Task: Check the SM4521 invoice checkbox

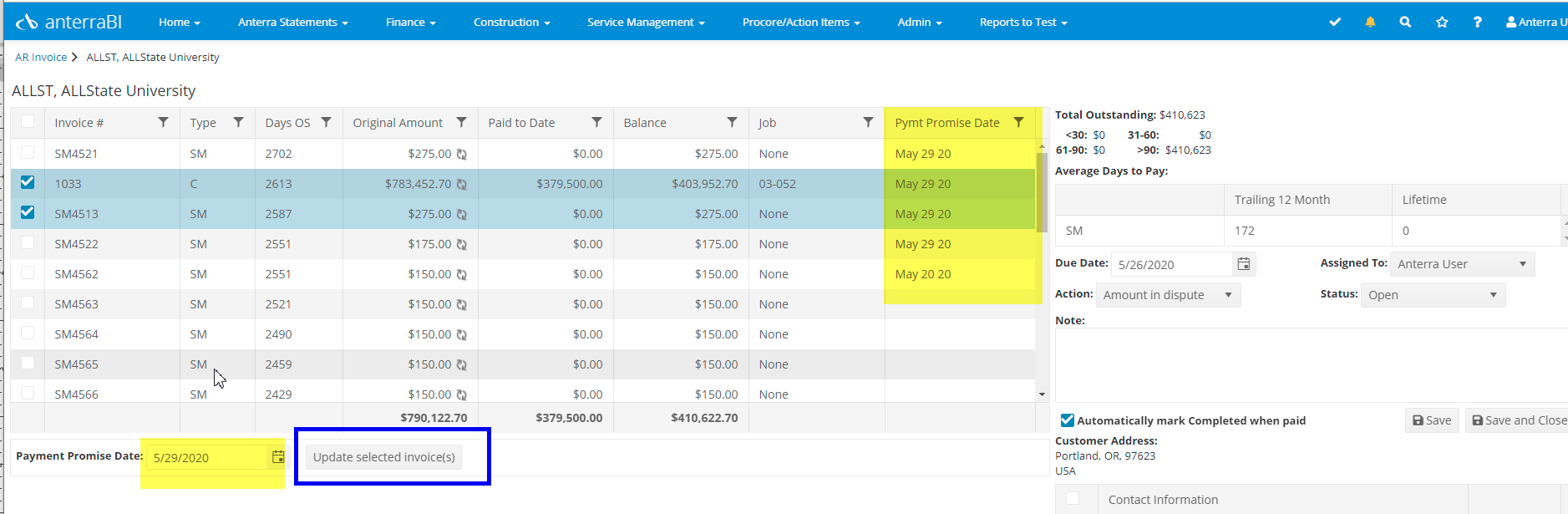Action: pos(28,152)
